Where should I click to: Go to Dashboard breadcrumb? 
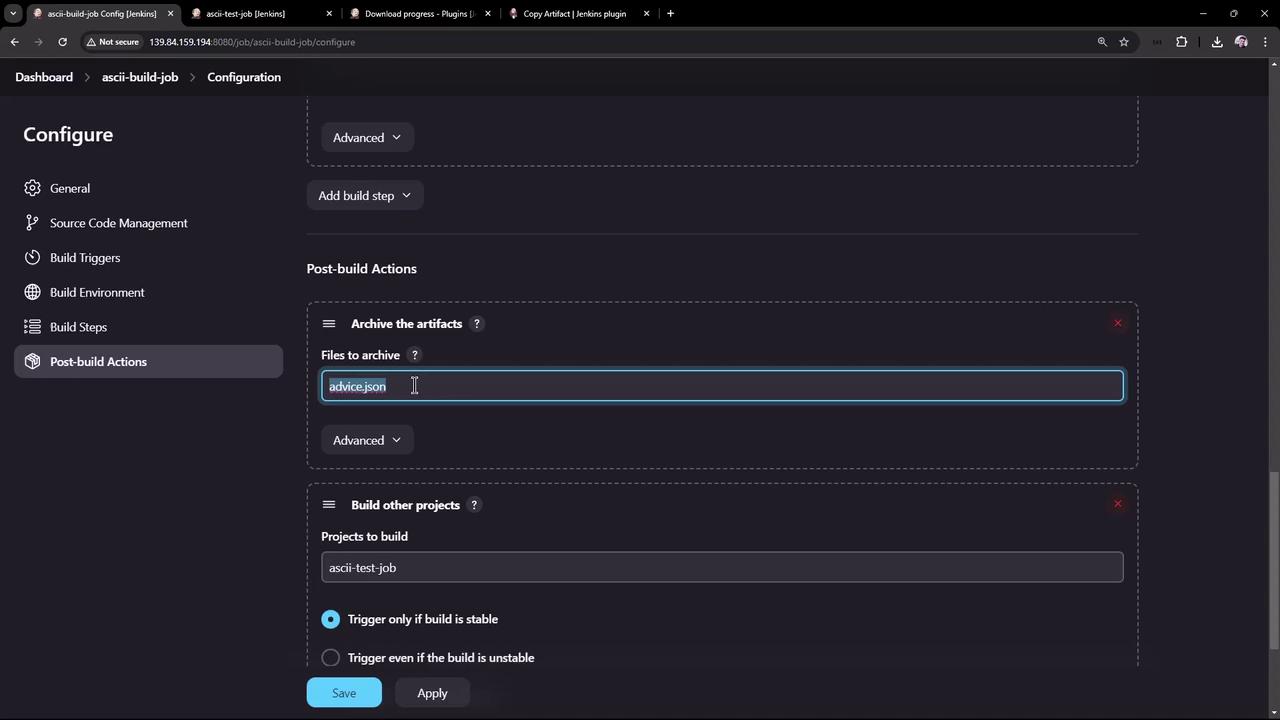pos(44,77)
